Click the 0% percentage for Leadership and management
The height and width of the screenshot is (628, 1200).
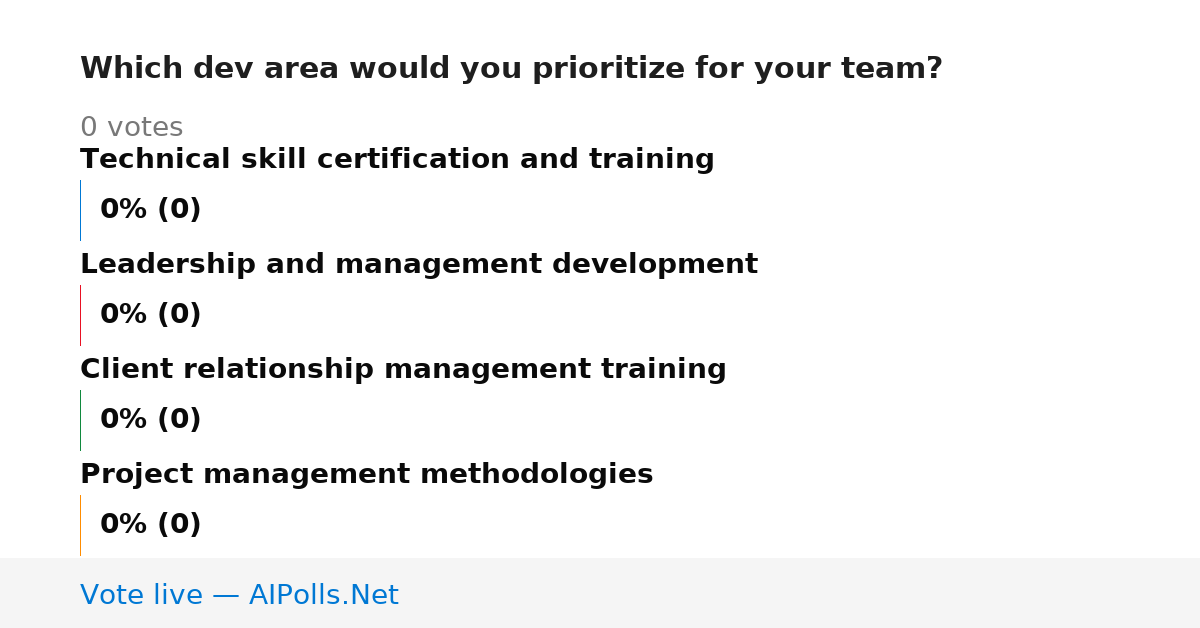(x=124, y=315)
